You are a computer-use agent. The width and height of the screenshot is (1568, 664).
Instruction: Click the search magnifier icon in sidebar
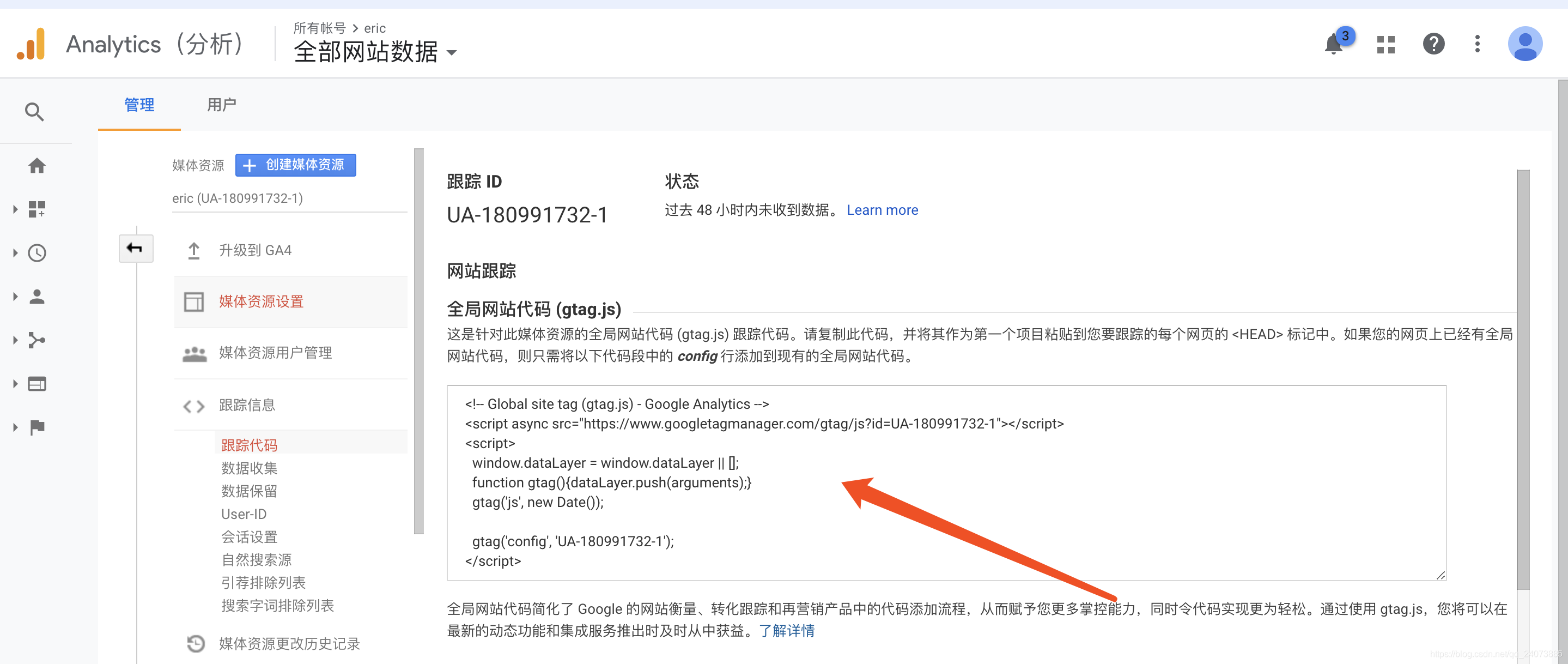(34, 112)
